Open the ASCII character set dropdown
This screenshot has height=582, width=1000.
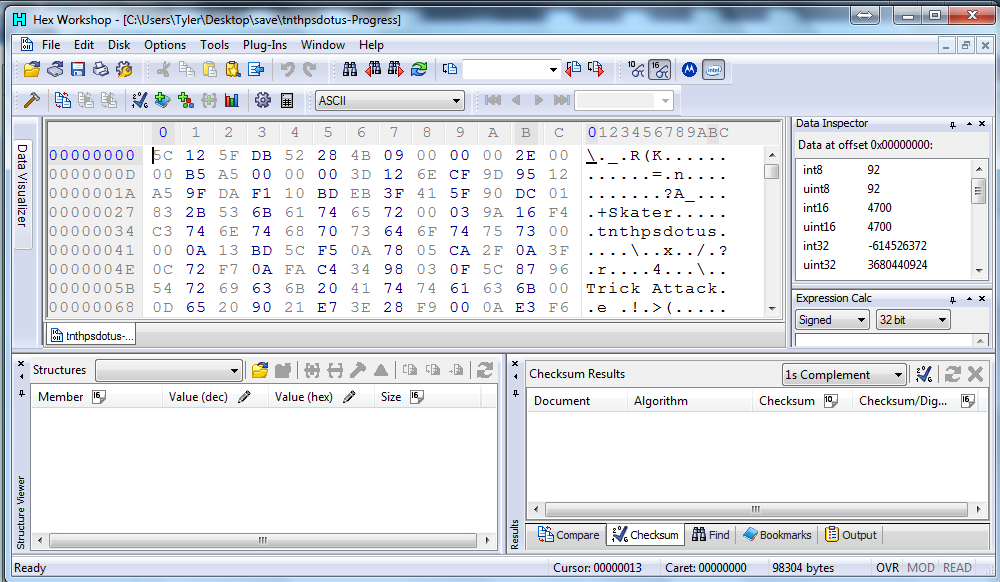tap(456, 100)
